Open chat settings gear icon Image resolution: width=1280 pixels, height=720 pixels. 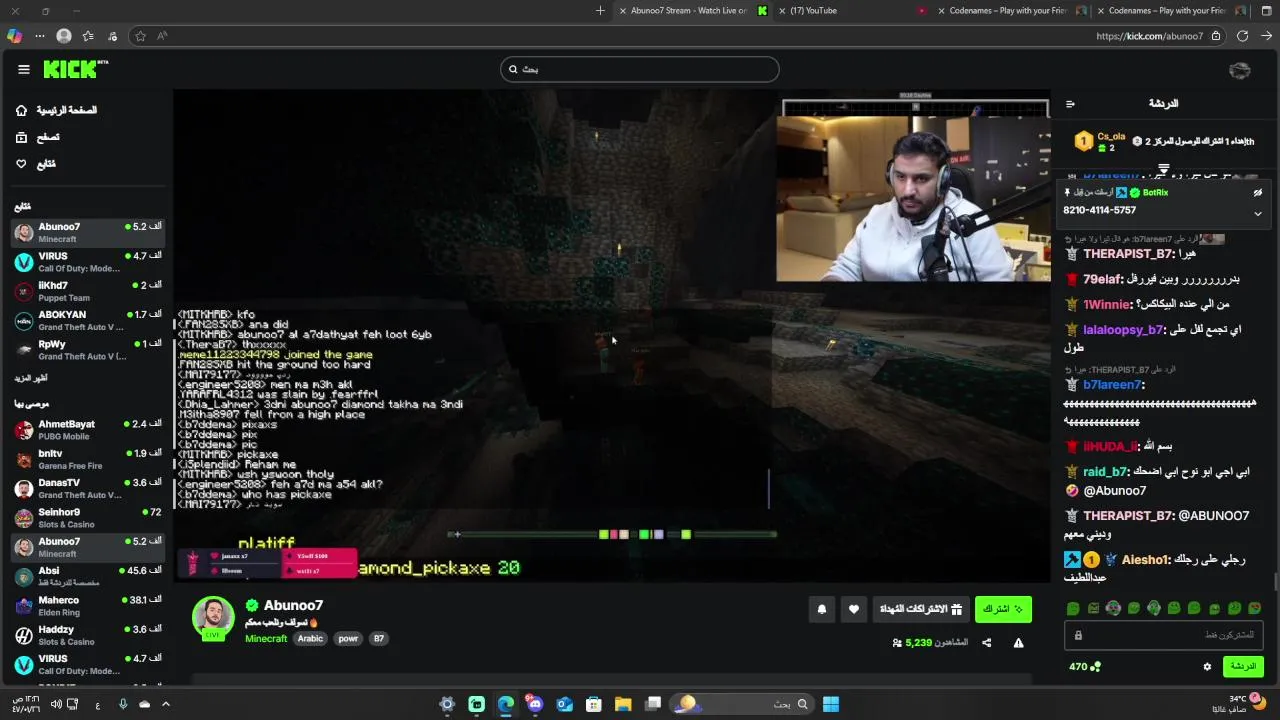pos(1207,667)
